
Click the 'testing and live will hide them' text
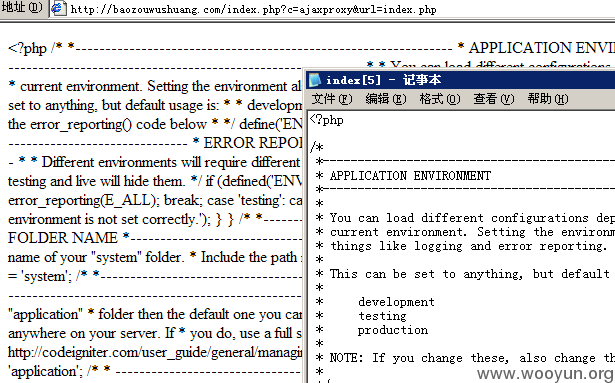coord(96,181)
